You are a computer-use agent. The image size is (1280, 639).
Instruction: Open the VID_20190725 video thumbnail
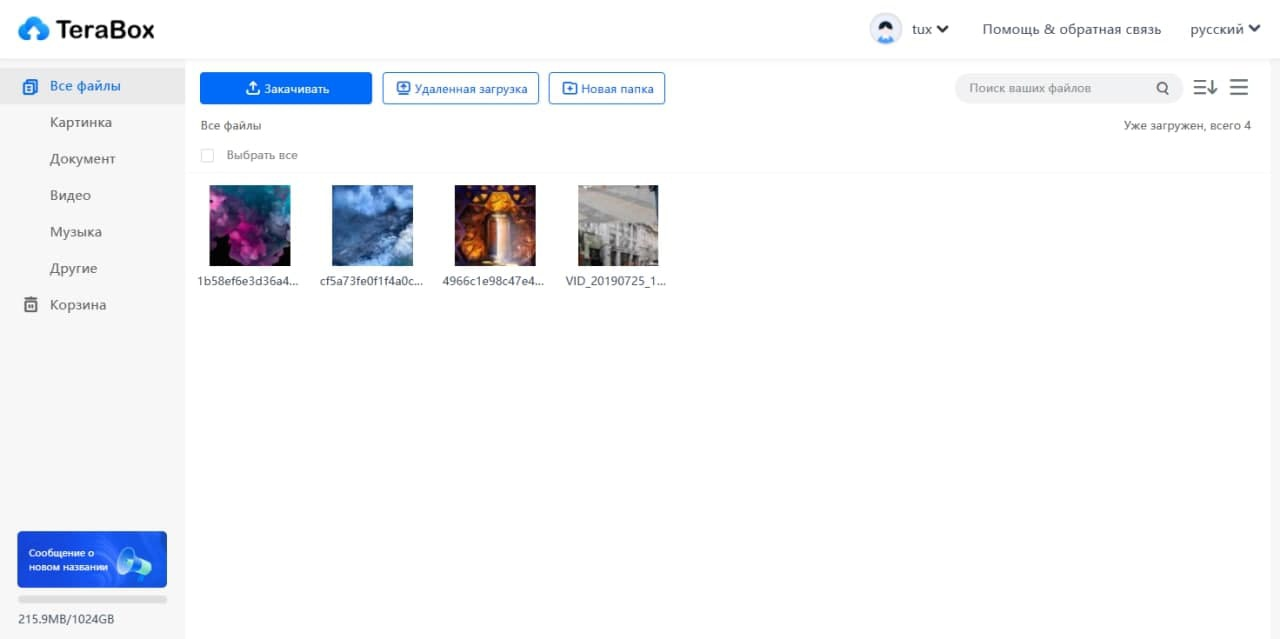(618, 225)
